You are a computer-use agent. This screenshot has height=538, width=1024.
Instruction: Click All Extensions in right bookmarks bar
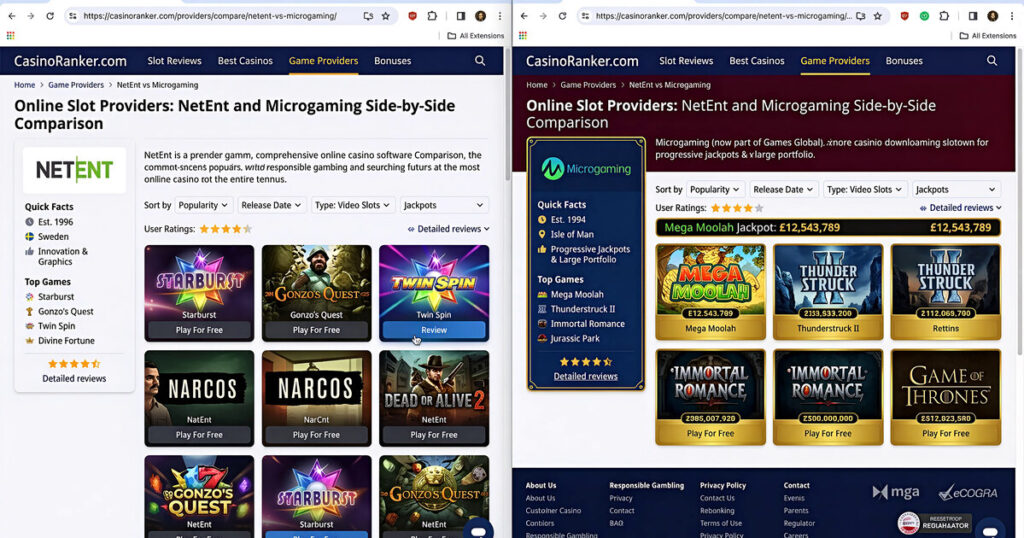tap(987, 36)
